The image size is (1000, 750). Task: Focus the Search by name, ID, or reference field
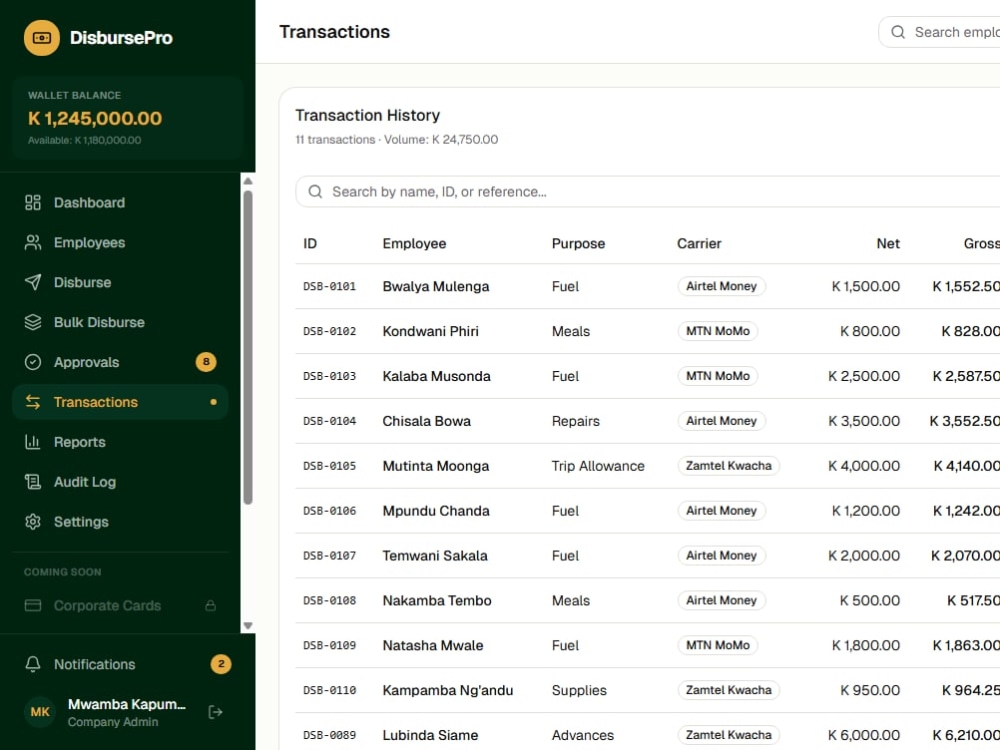[x=647, y=191]
